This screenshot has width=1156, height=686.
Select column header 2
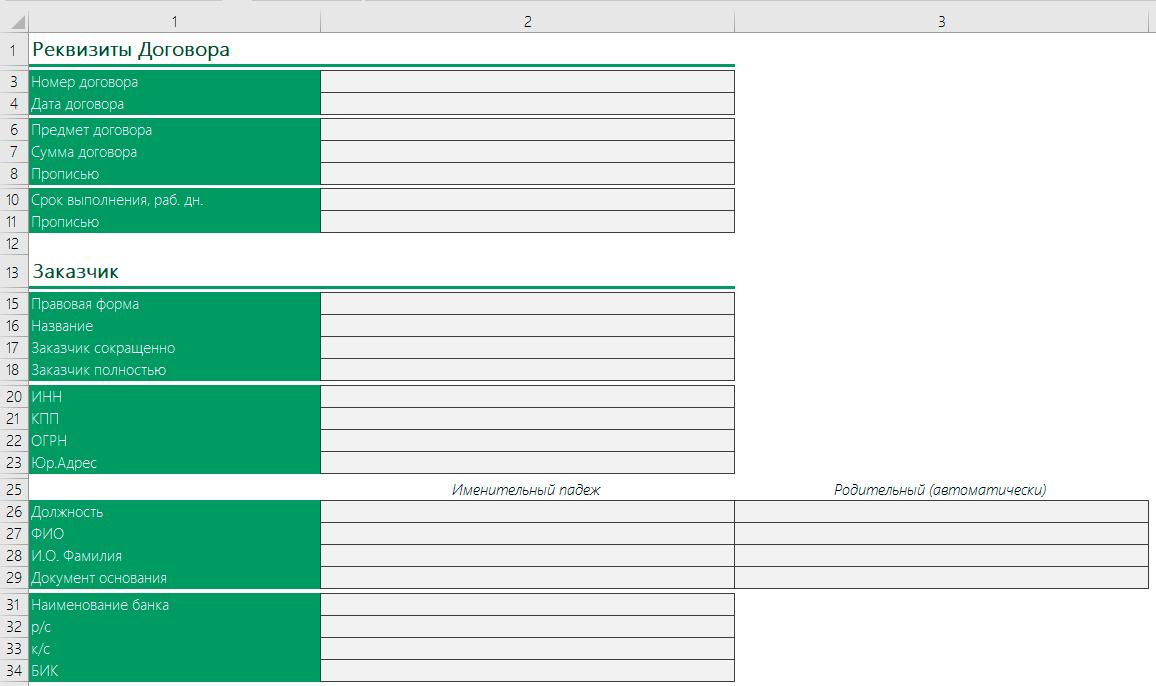tap(528, 22)
